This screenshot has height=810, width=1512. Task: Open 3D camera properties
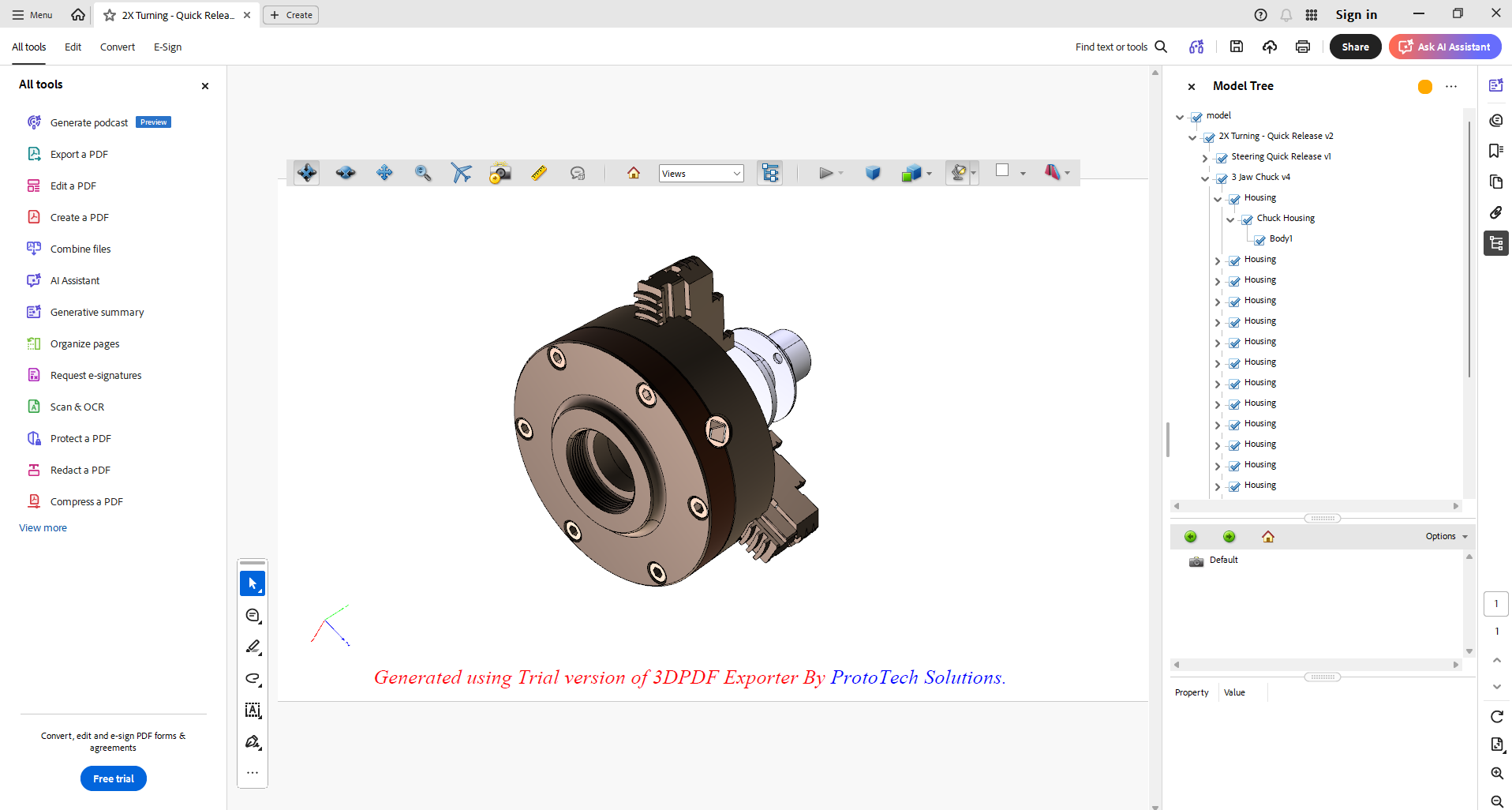(500, 173)
